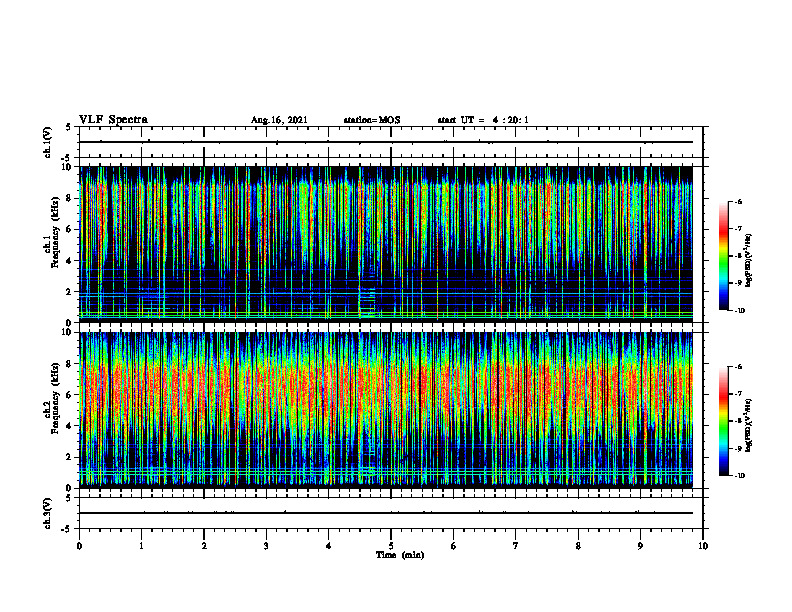Click the "ch.3(V)" waveform axis label
This screenshot has width=792, height=612.
pos(48,513)
